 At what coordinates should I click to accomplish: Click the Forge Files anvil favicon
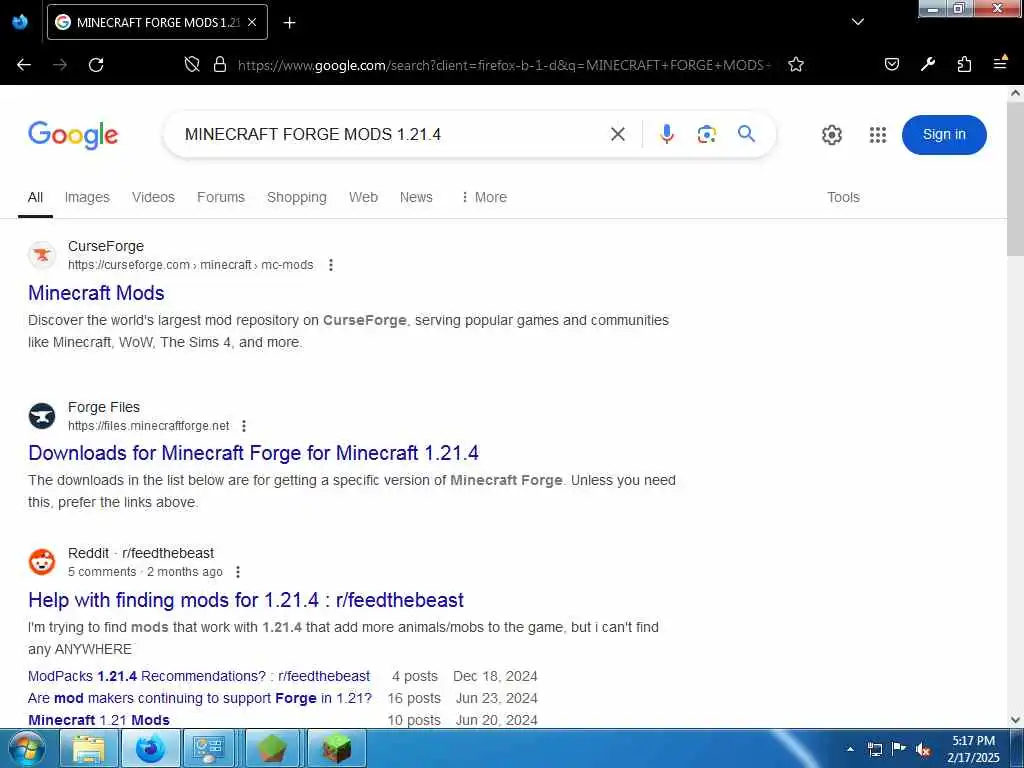pyautogui.click(x=42, y=416)
